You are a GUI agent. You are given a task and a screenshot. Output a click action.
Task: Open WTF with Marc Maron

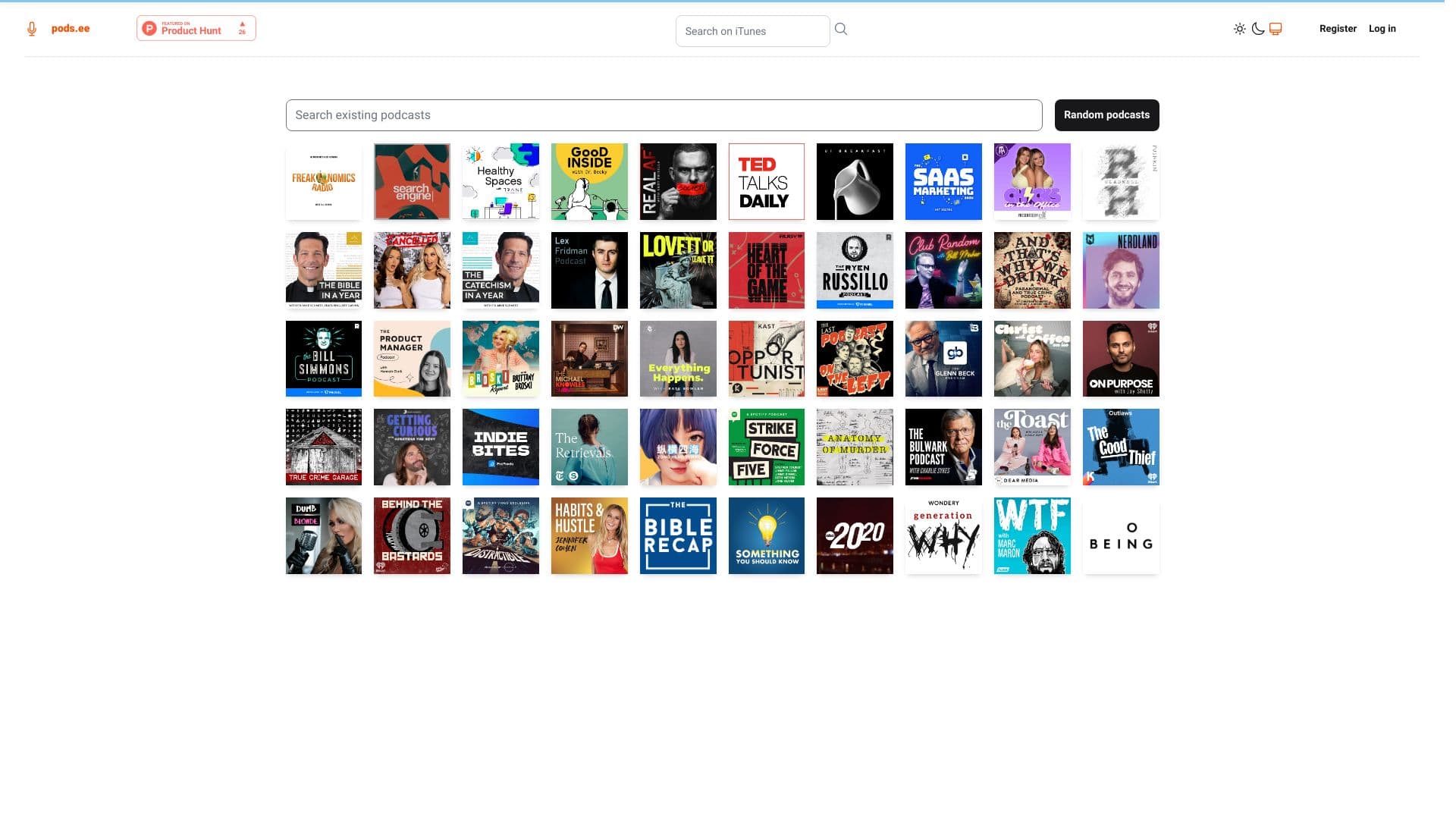tap(1032, 535)
